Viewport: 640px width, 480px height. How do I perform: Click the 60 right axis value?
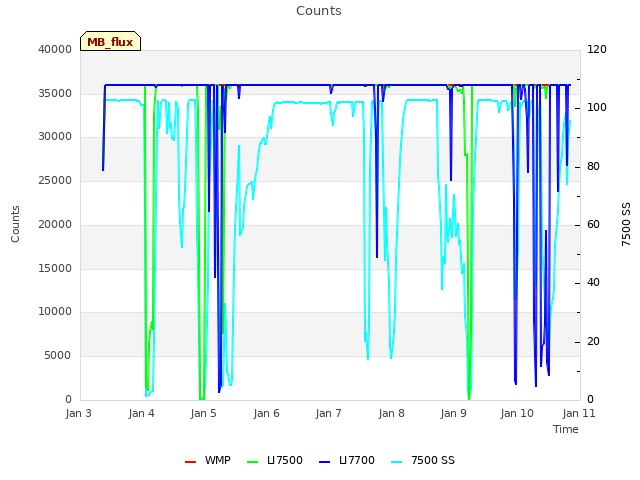click(x=593, y=224)
